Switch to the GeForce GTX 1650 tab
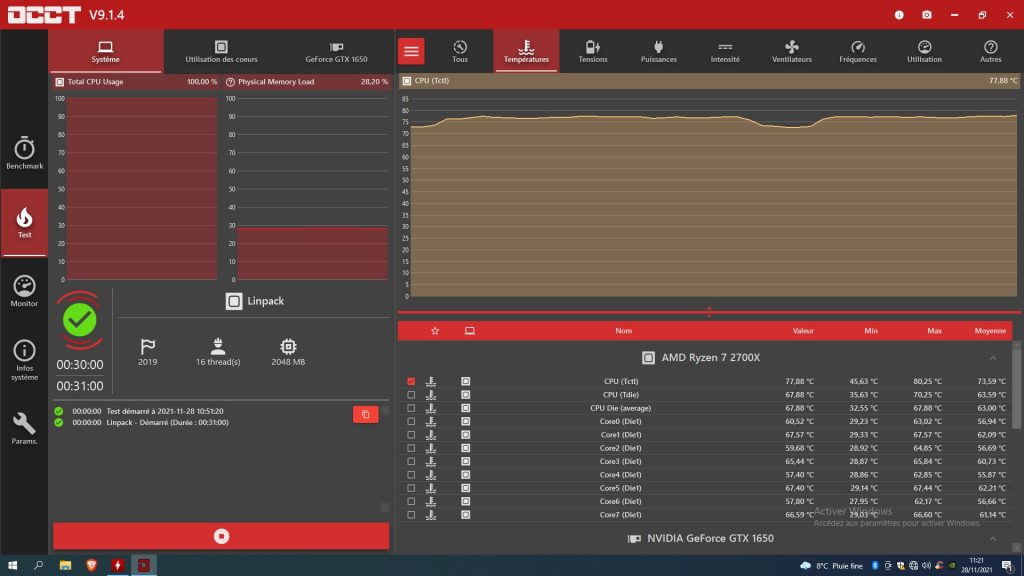This screenshot has height=576, width=1024. point(336,51)
